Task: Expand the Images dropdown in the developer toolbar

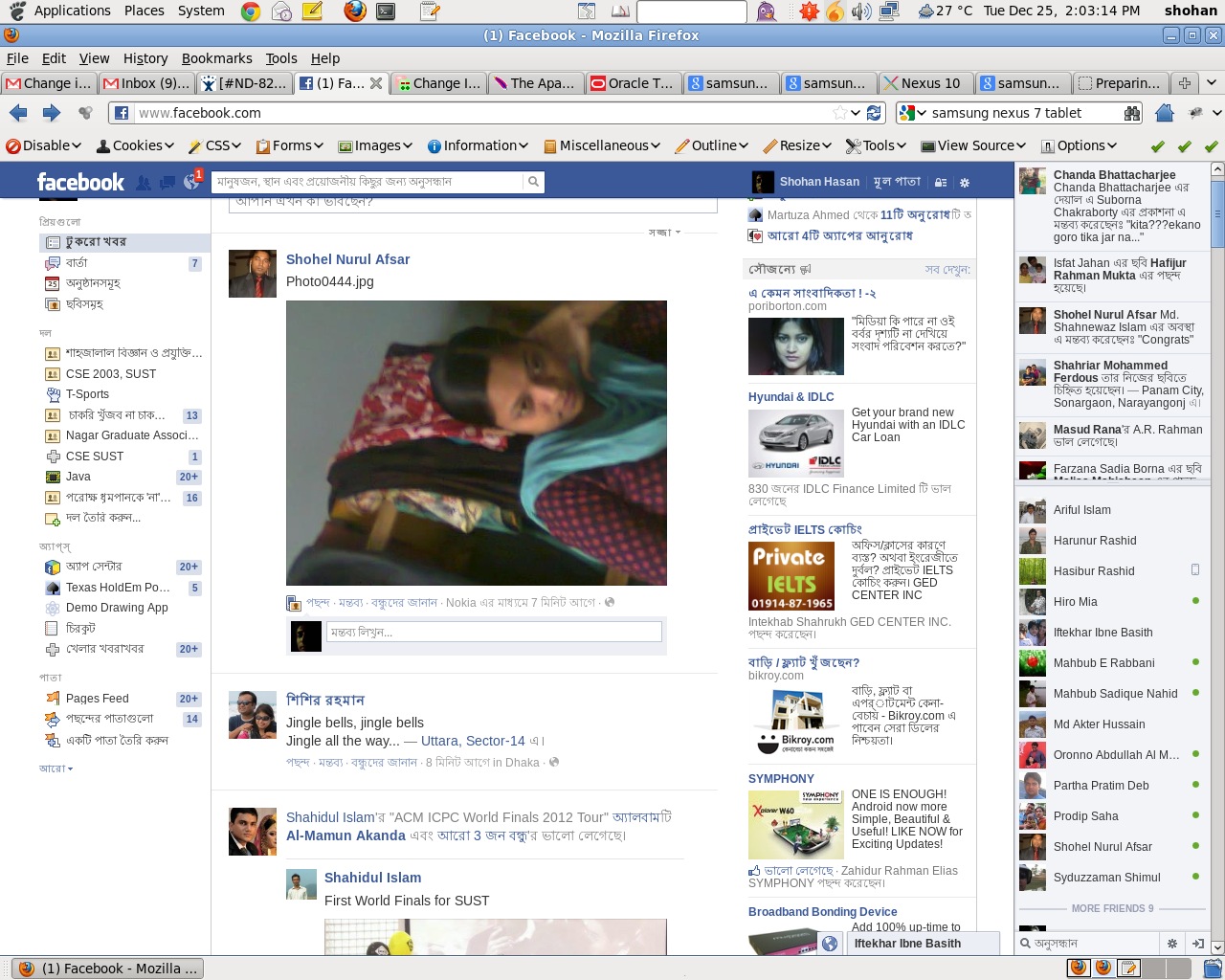Action: click(374, 145)
